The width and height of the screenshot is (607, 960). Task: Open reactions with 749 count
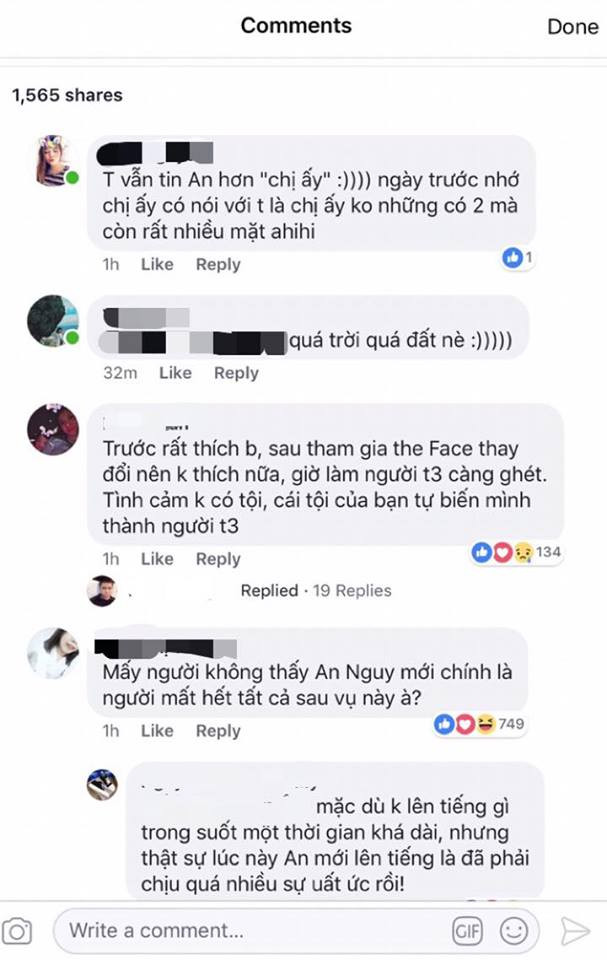coord(479,724)
